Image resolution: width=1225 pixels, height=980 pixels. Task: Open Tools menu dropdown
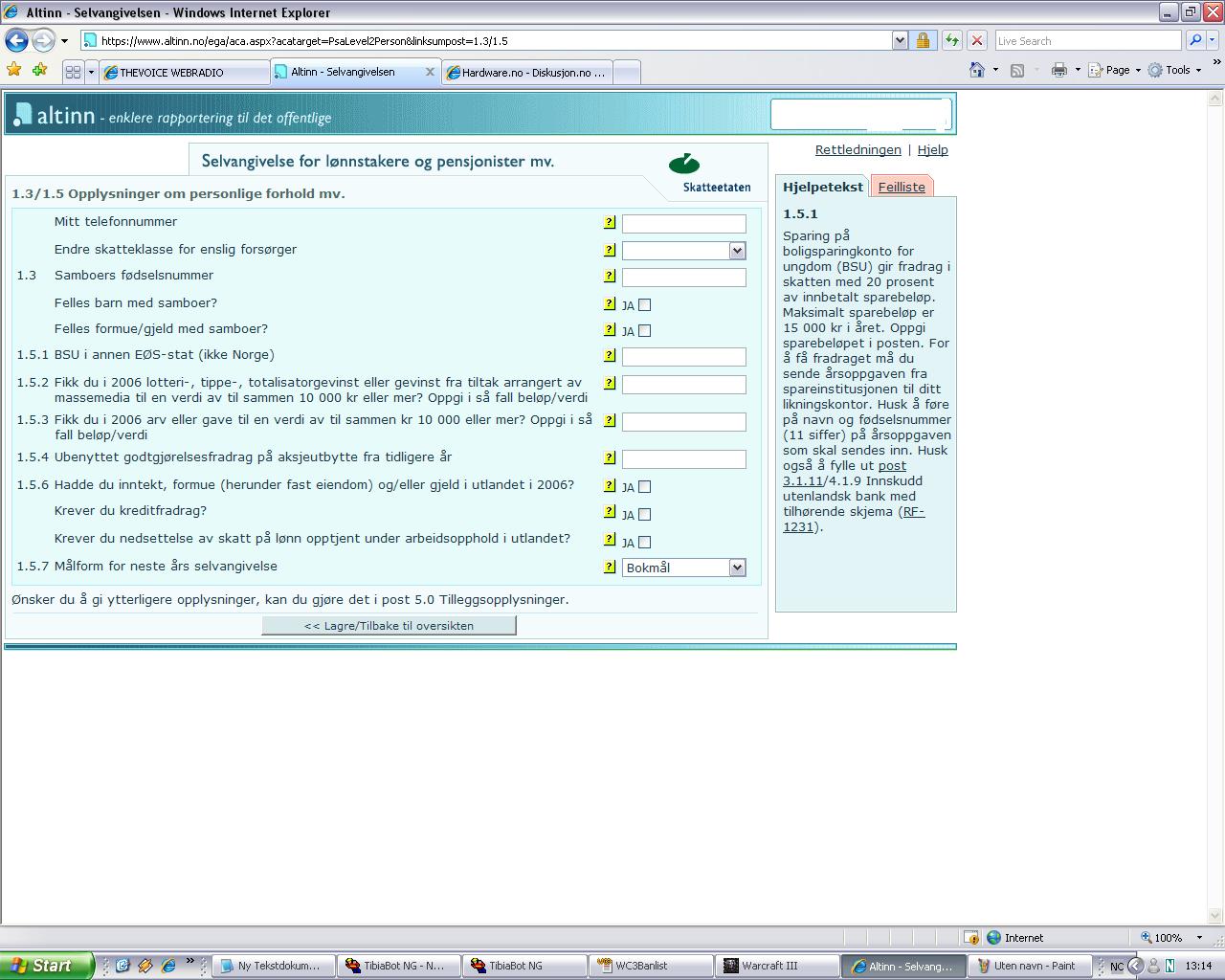tap(1175, 70)
